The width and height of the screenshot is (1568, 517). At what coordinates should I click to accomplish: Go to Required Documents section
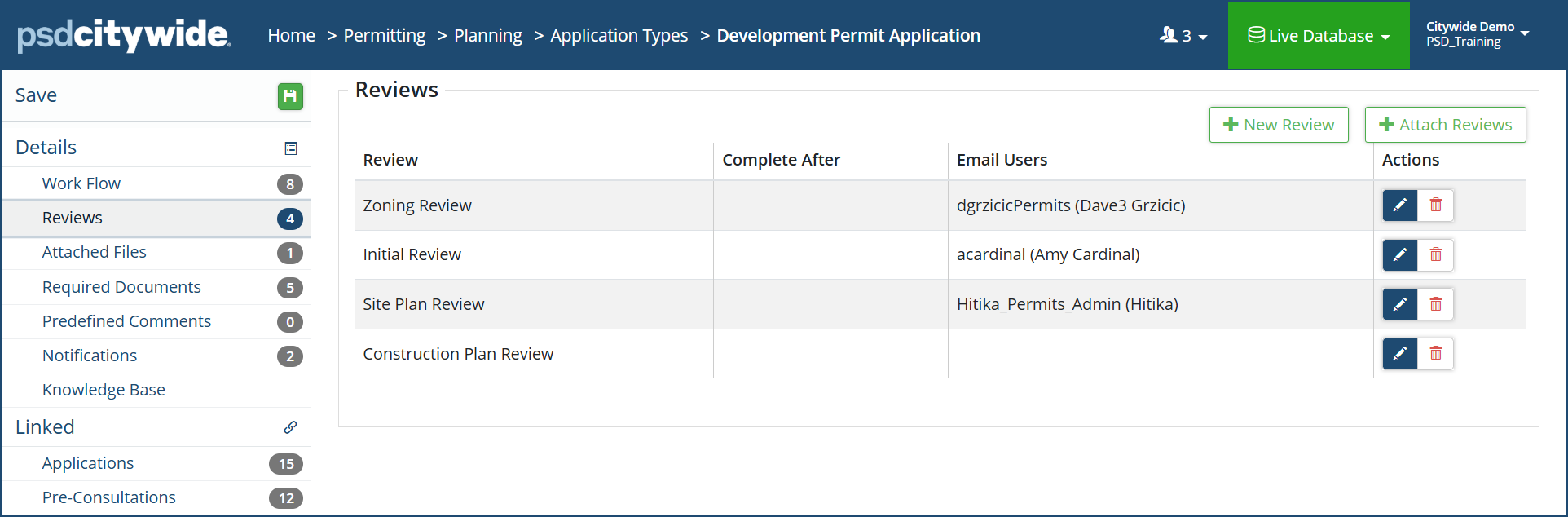[121, 287]
